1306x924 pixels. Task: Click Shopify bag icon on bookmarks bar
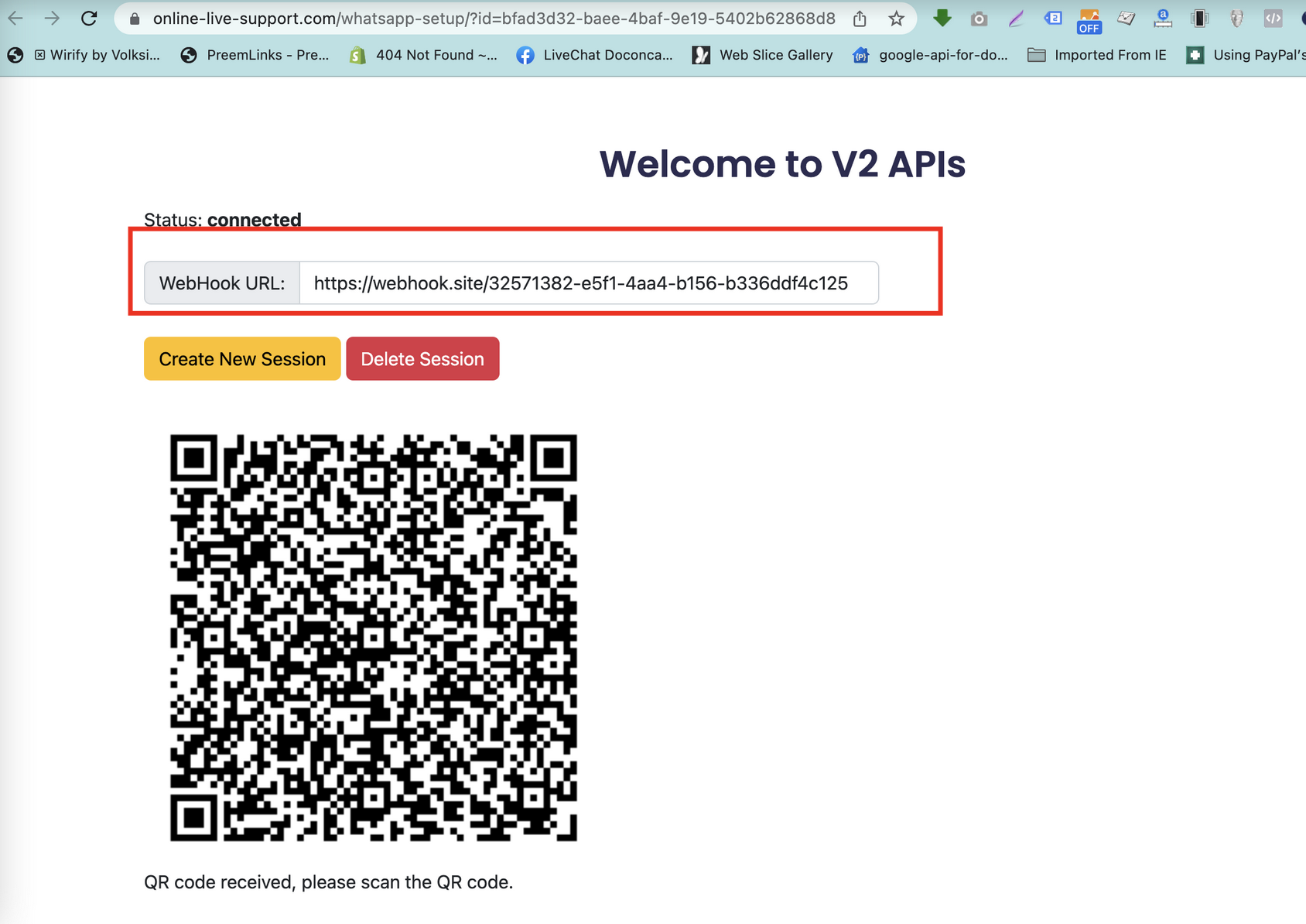(357, 55)
